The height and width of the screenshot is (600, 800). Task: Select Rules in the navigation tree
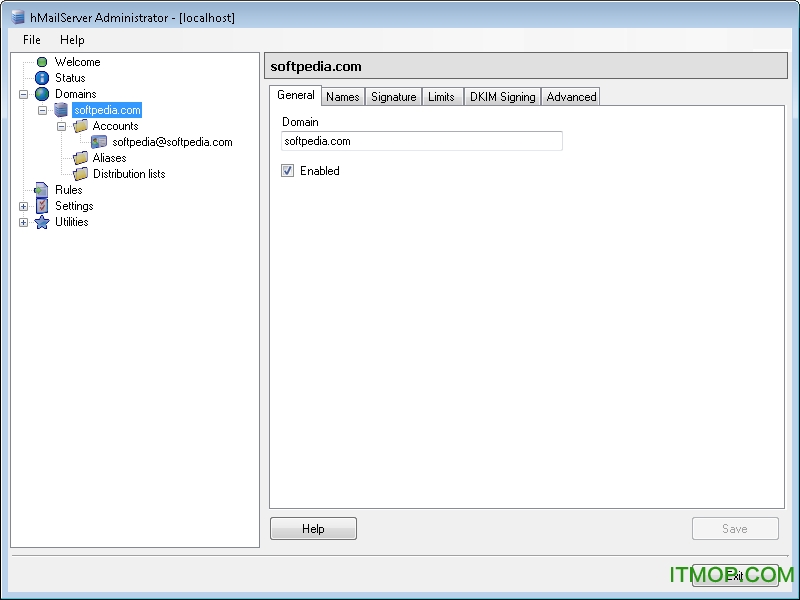[x=68, y=190]
